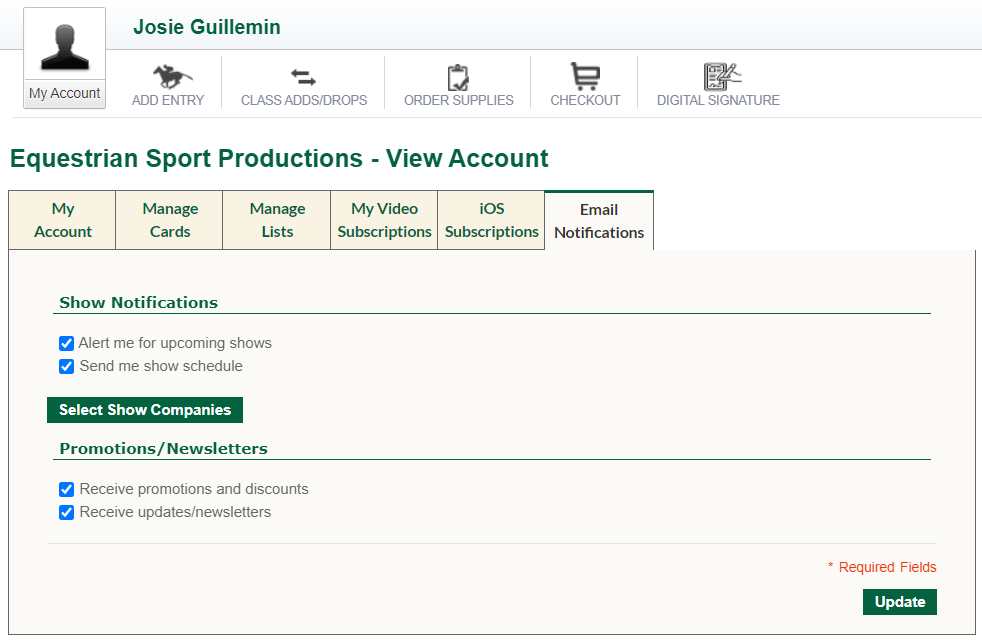
Task: Open the My Video Subscriptions tab
Action: click(384, 220)
